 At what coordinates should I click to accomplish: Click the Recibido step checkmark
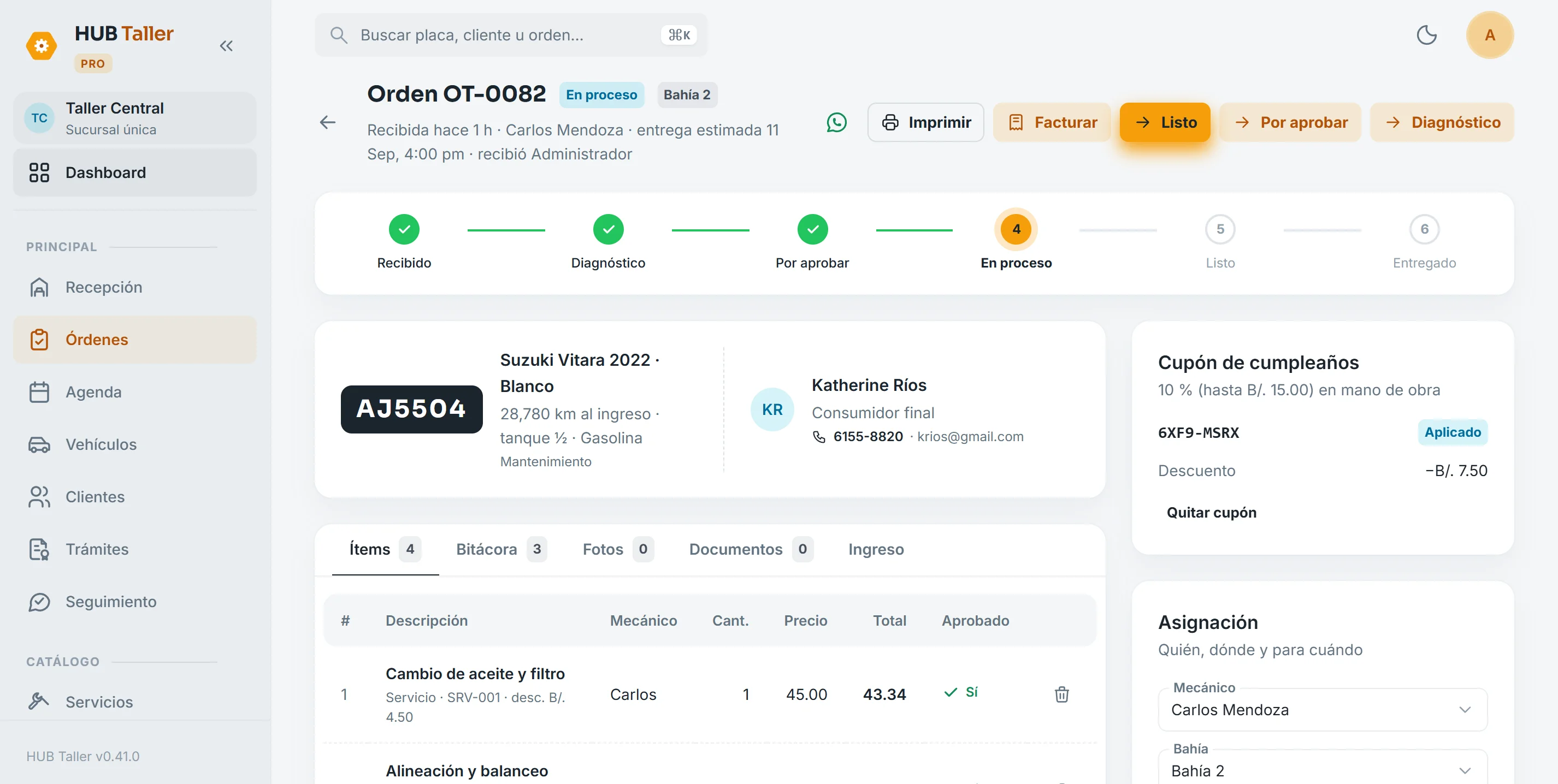(404, 230)
